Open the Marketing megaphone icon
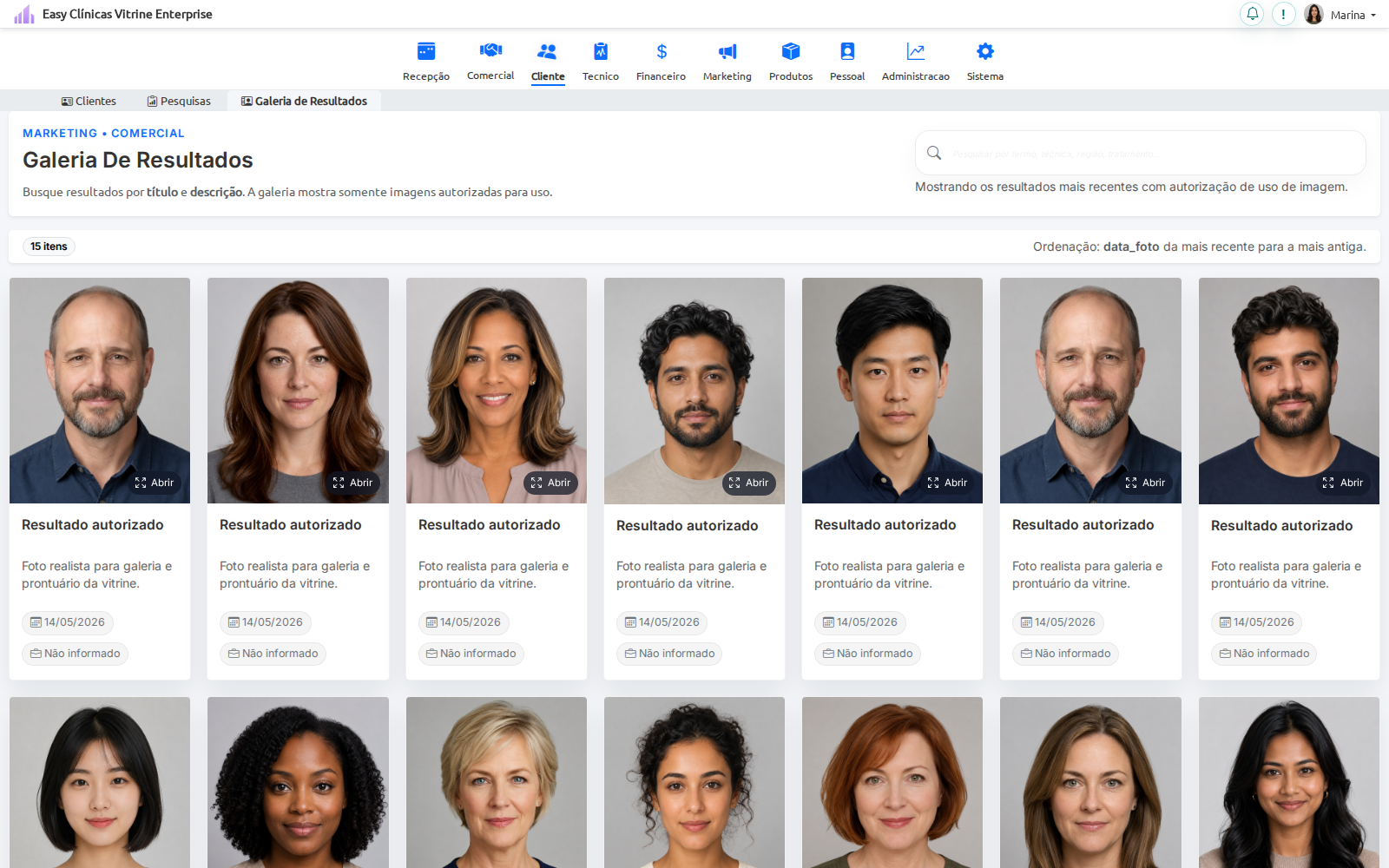This screenshot has height=868, width=1389. click(x=727, y=51)
